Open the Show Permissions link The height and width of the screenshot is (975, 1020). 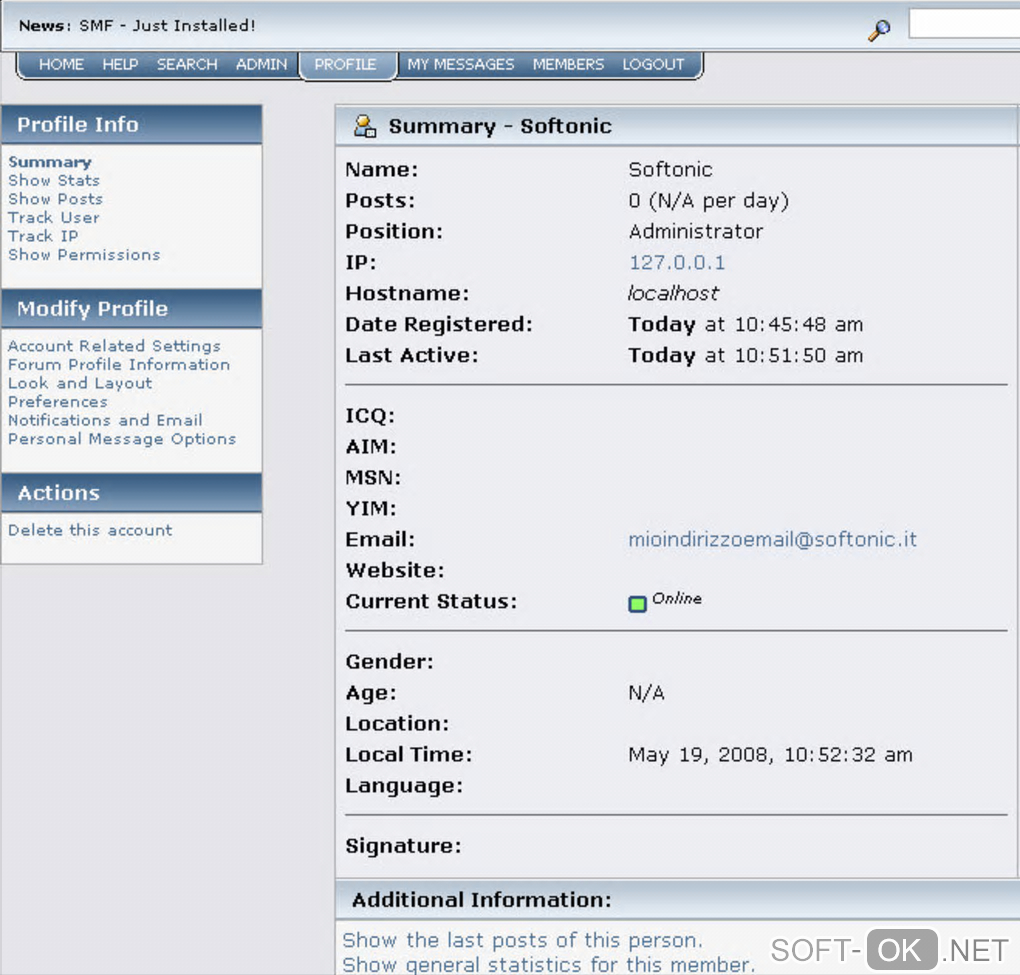(85, 255)
